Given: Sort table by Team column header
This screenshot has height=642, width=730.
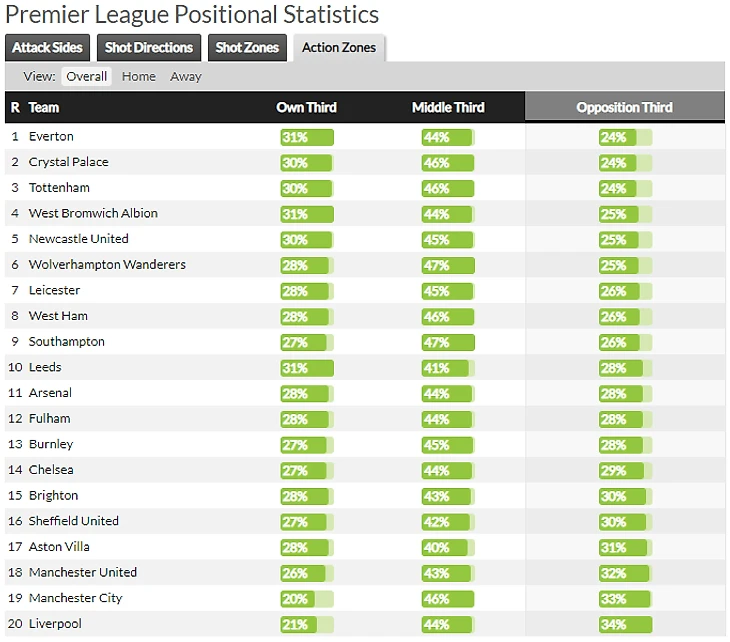Looking at the screenshot, I should (44, 107).
